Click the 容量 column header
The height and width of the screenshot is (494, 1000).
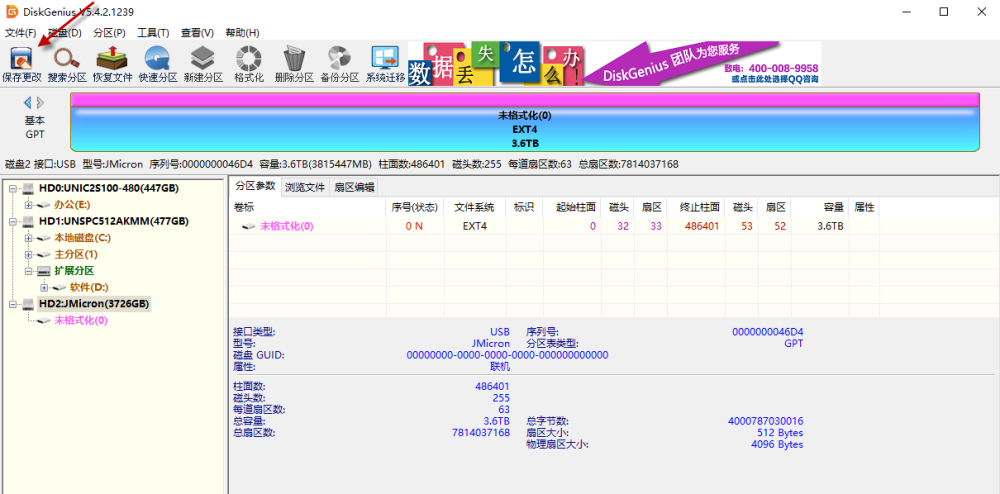820,207
